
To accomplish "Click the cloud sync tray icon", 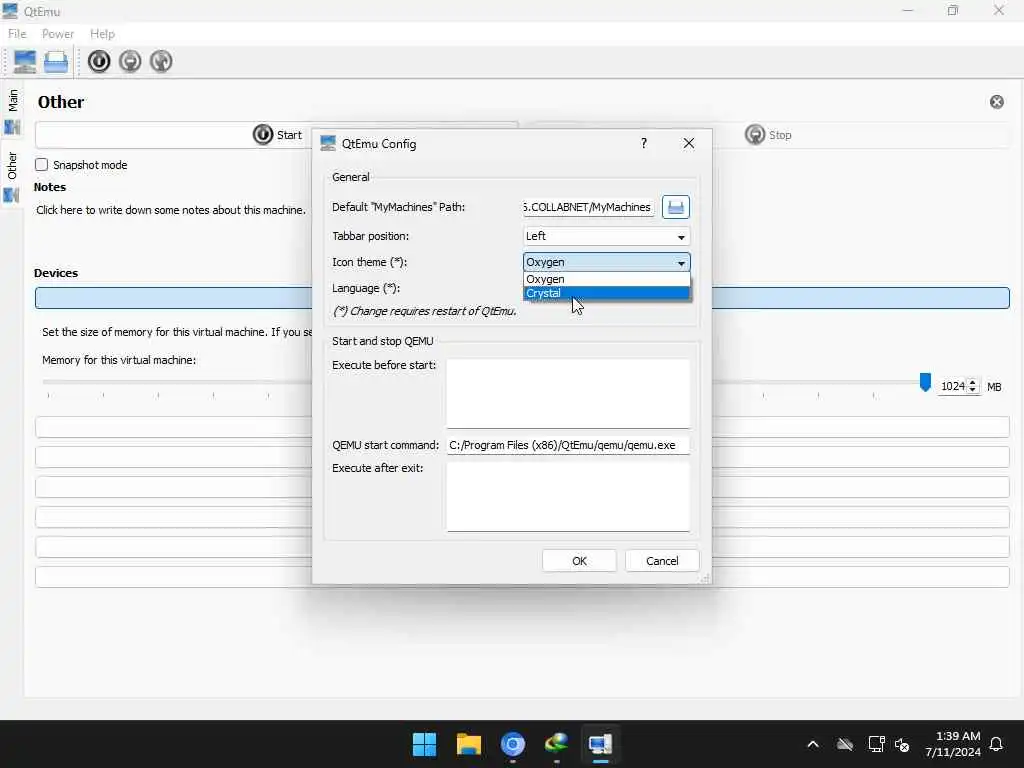I will point(845,744).
